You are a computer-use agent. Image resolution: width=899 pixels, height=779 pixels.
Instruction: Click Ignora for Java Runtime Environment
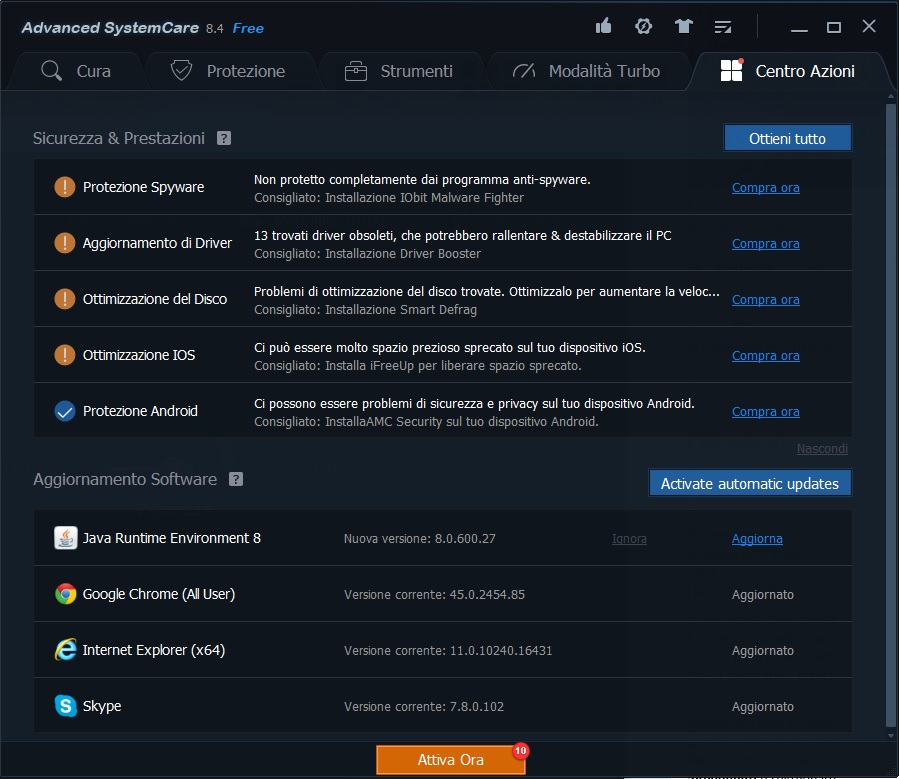click(629, 539)
